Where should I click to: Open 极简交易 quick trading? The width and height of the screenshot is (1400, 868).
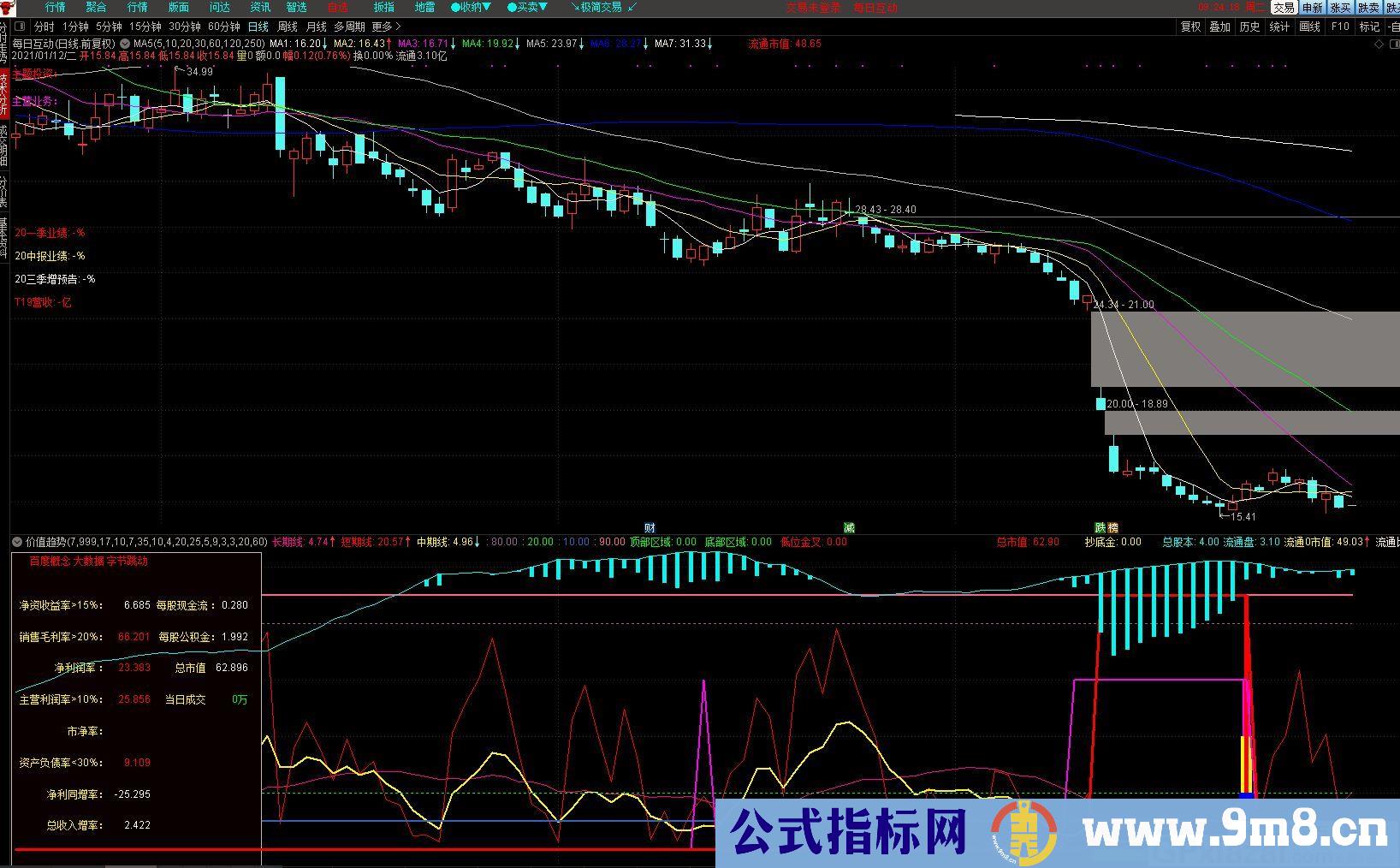pyautogui.click(x=604, y=7)
